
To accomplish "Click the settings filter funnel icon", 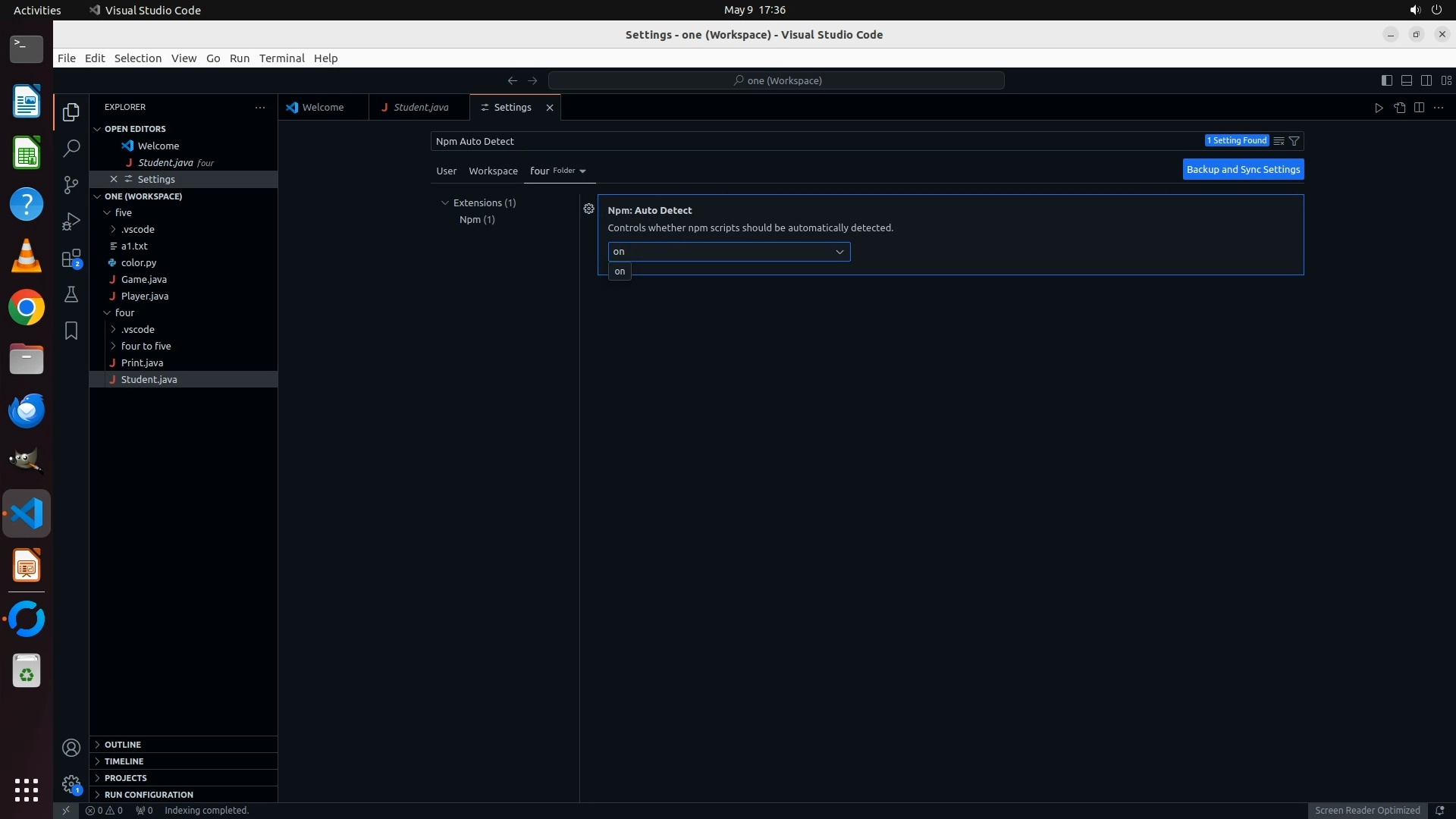I will pos(1294,141).
